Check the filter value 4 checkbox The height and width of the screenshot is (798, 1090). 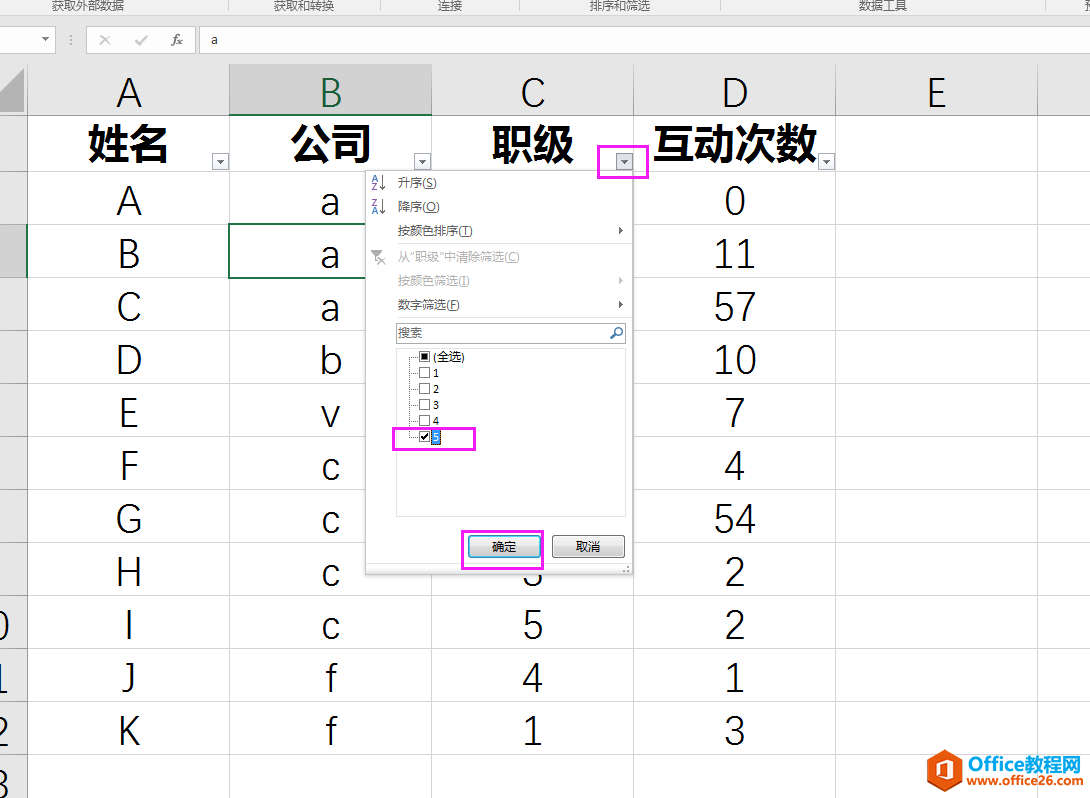424,421
